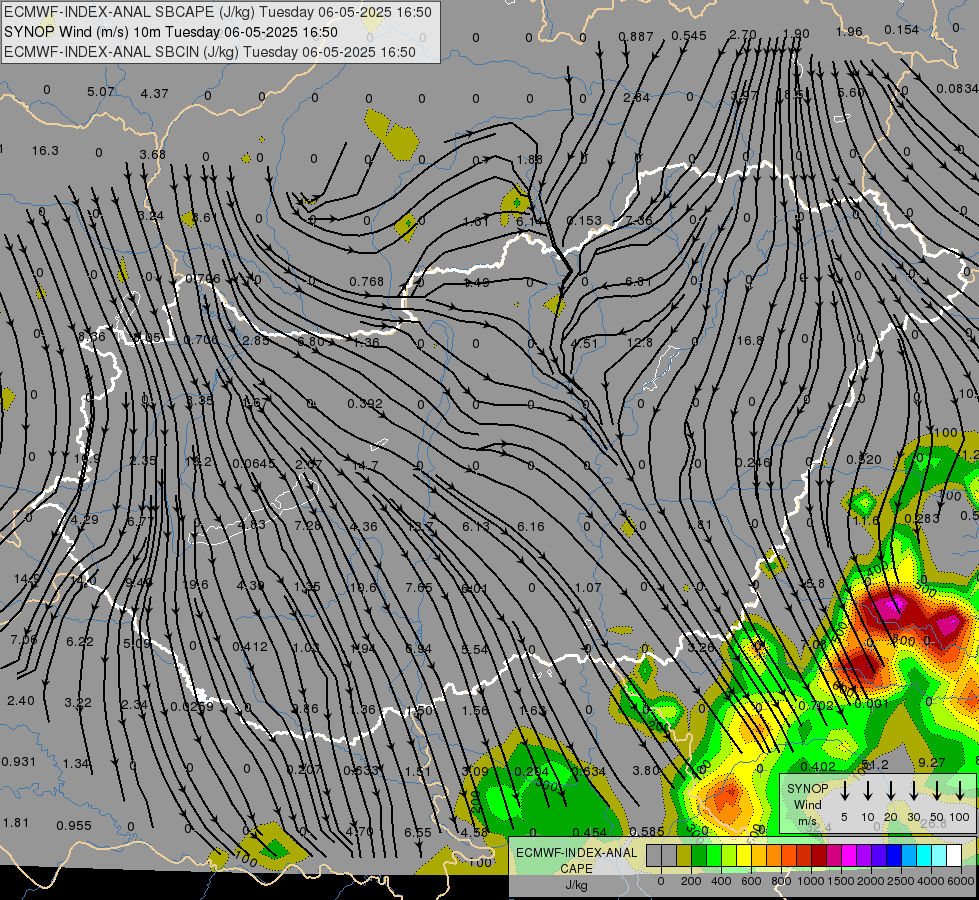Click the 0.412 value on the map
This screenshot has height=900, width=979.
click(250, 646)
